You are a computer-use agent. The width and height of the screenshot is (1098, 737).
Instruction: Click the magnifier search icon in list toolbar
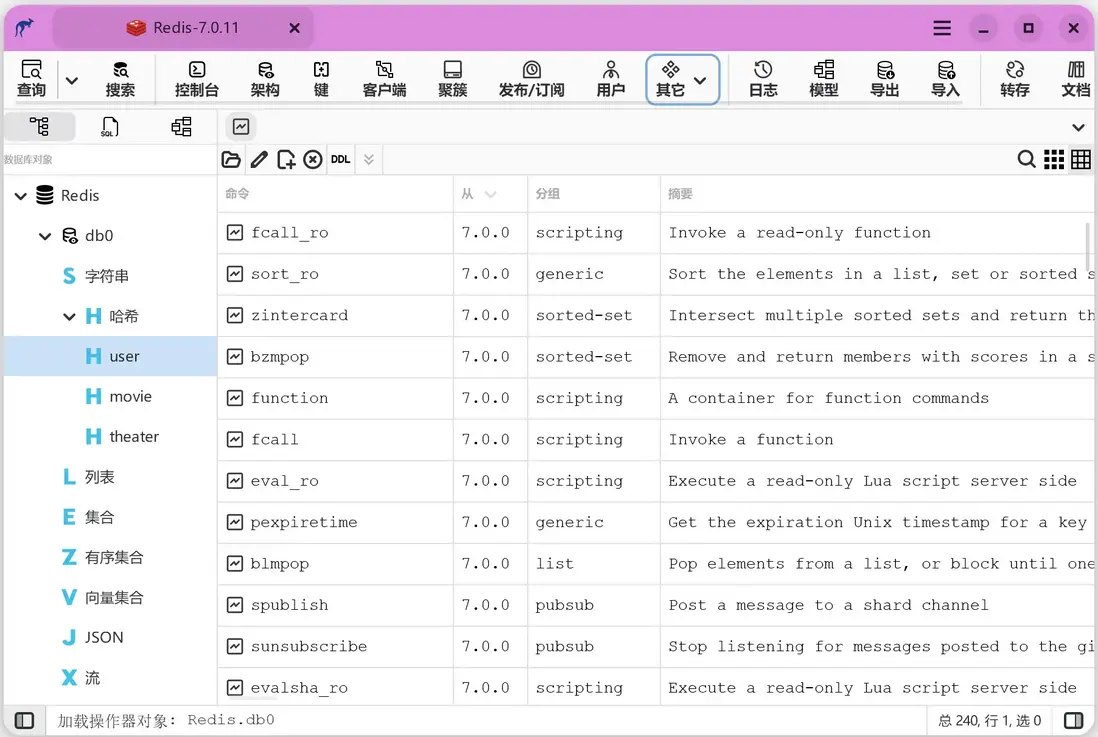coord(1027,160)
